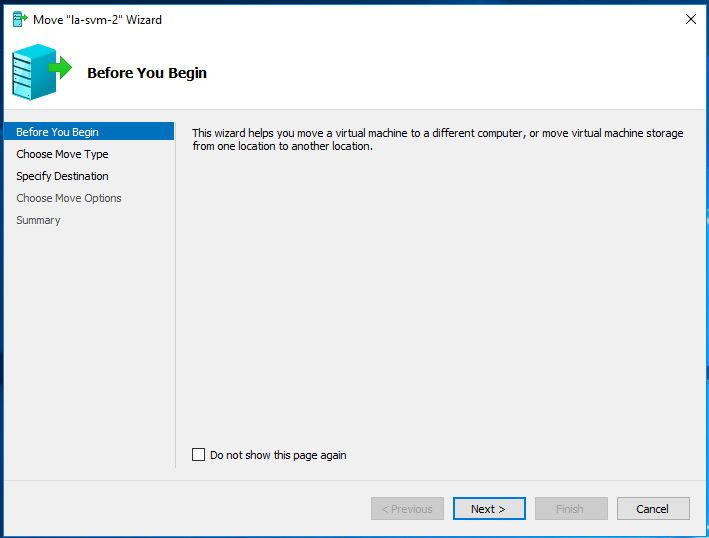The width and height of the screenshot is (709, 538).
Task: Click the green arrow on the header server icon
Action: 60,68
